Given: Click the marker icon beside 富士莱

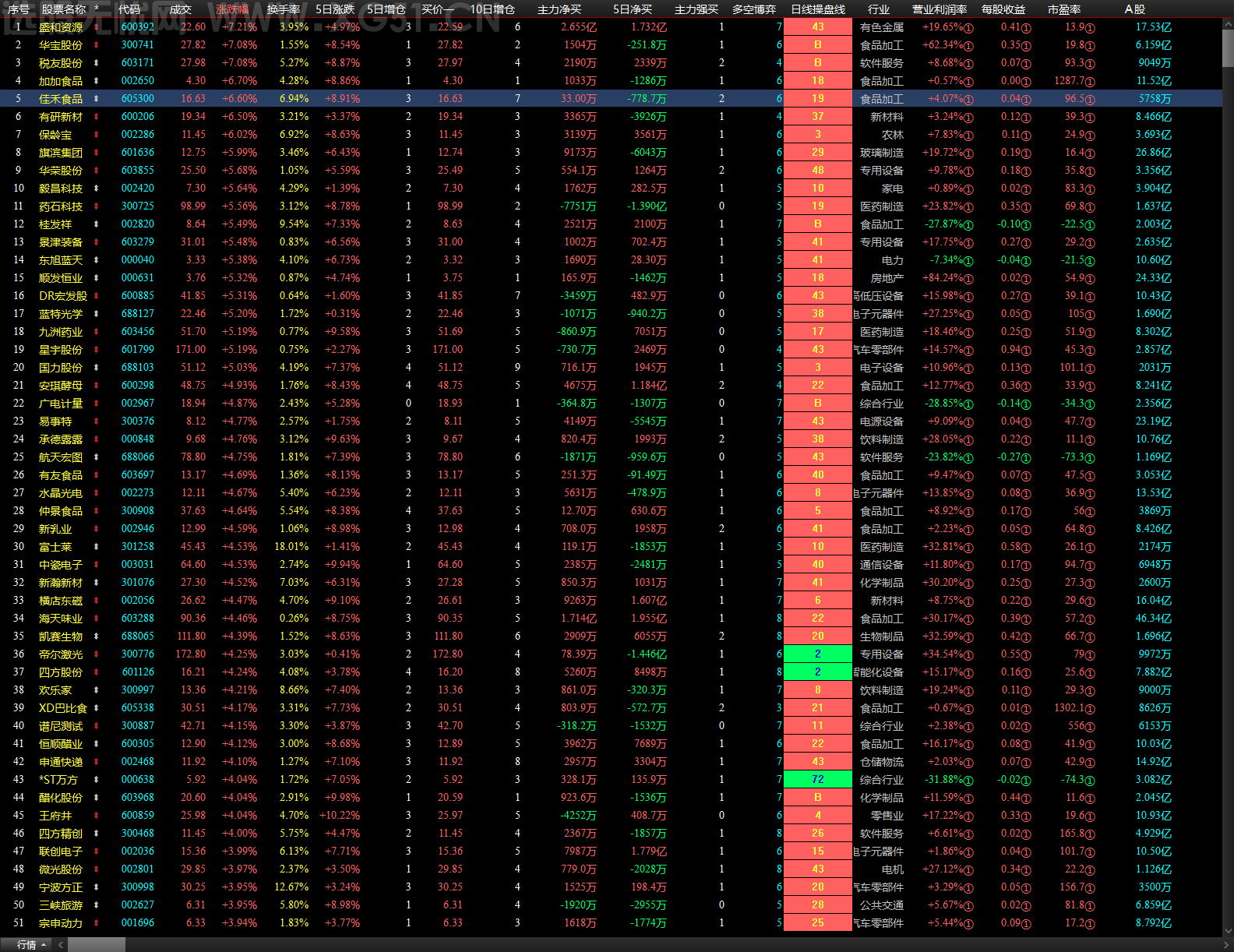Looking at the screenshot, I should click(97, 547).
